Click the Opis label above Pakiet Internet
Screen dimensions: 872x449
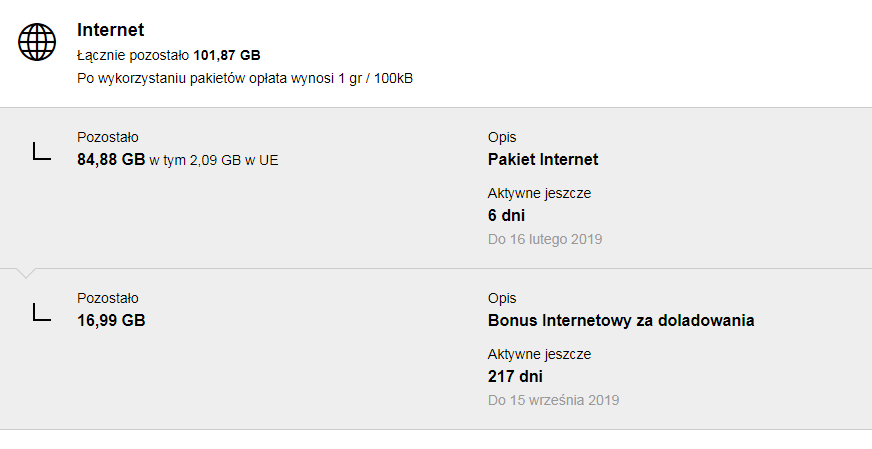(x=502, y=137)
